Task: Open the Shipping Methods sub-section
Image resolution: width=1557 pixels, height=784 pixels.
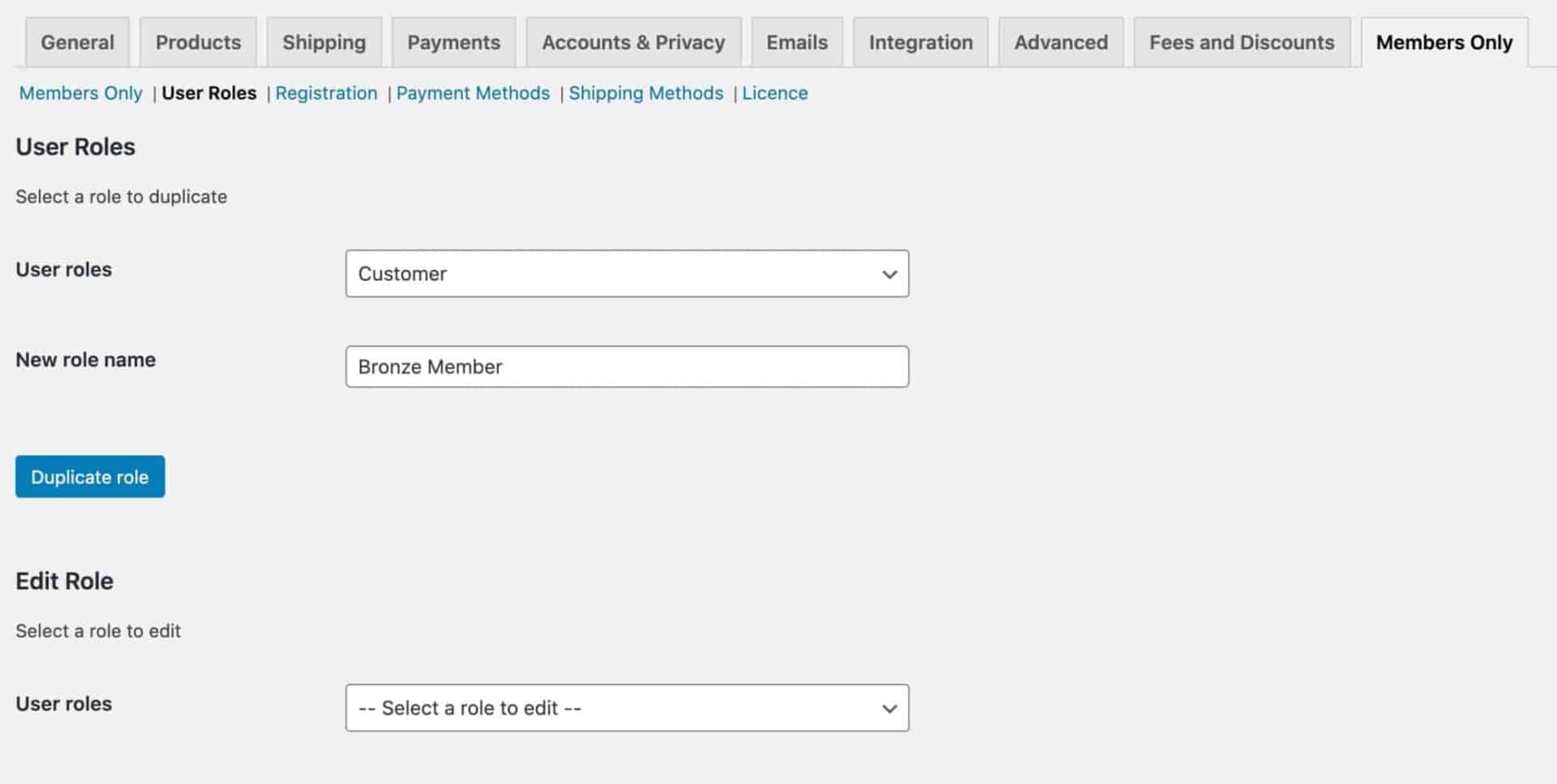Action: click(x=646, y=93)
